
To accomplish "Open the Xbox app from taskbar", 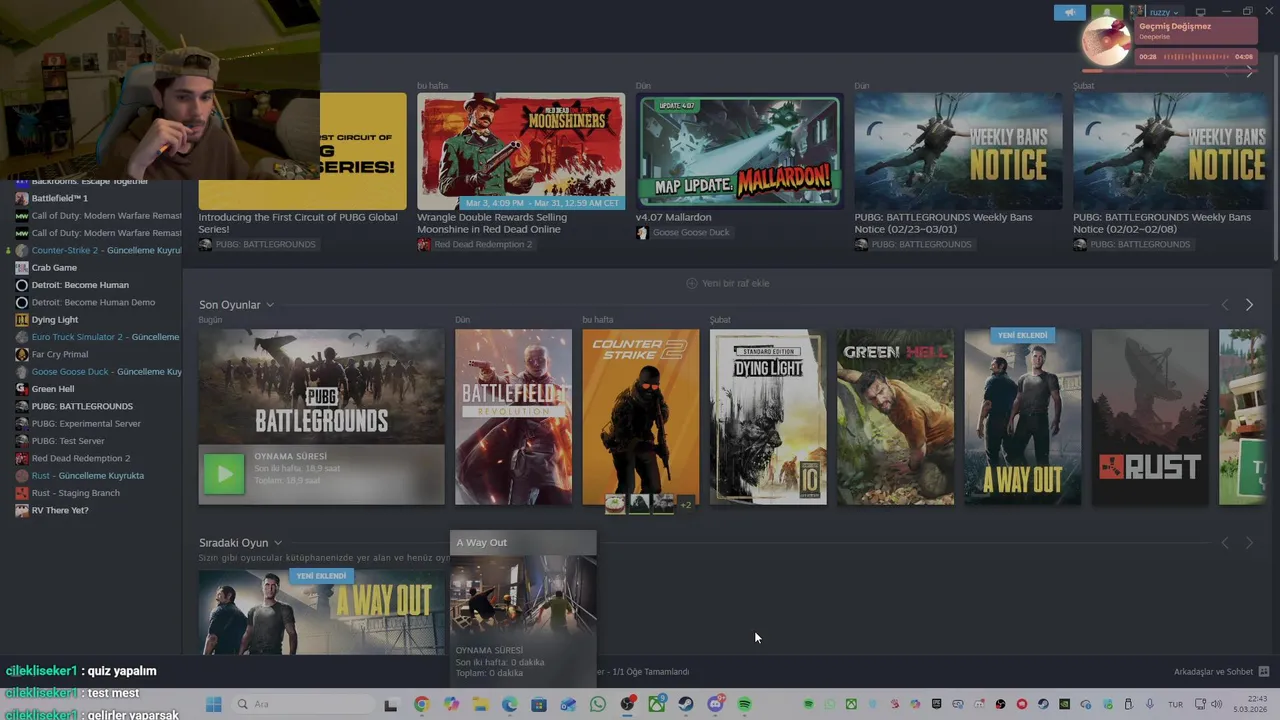I will point(657,704).
